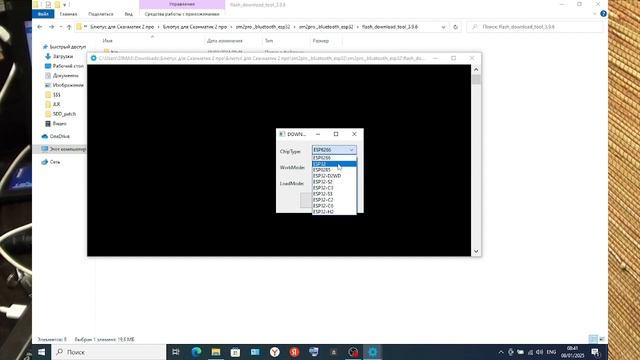
Task: Open the JLR folder in the sidebar
Action: coord(53,104)
